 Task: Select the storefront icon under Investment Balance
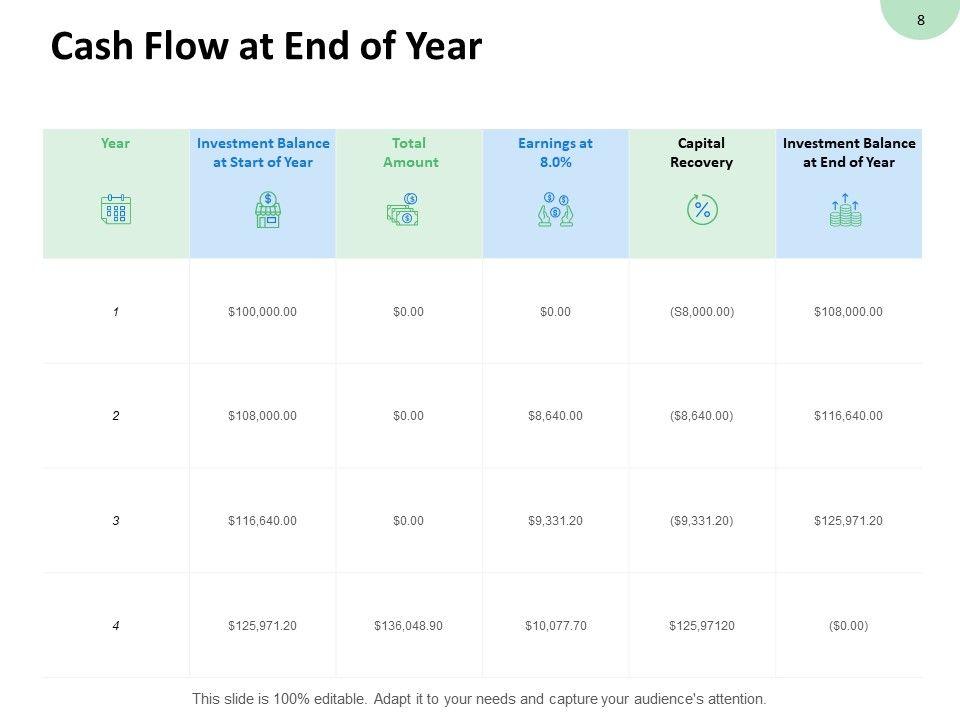268,210
